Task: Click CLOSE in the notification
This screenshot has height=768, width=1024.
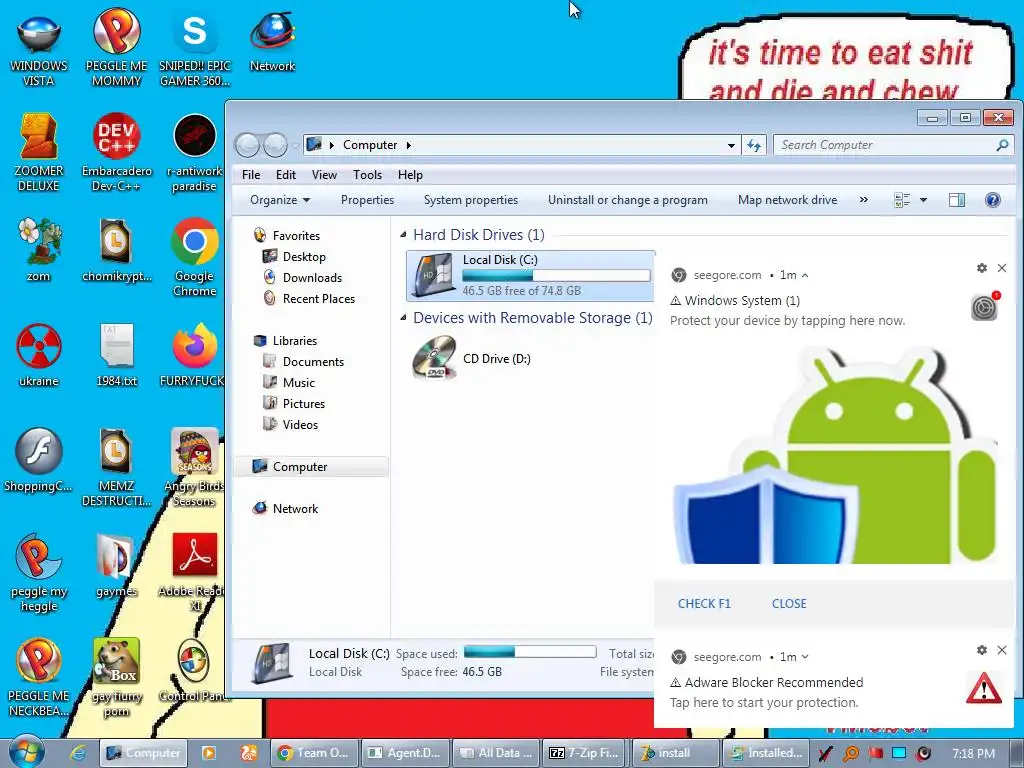Action: pyautogui.click(x=789, y=603)
